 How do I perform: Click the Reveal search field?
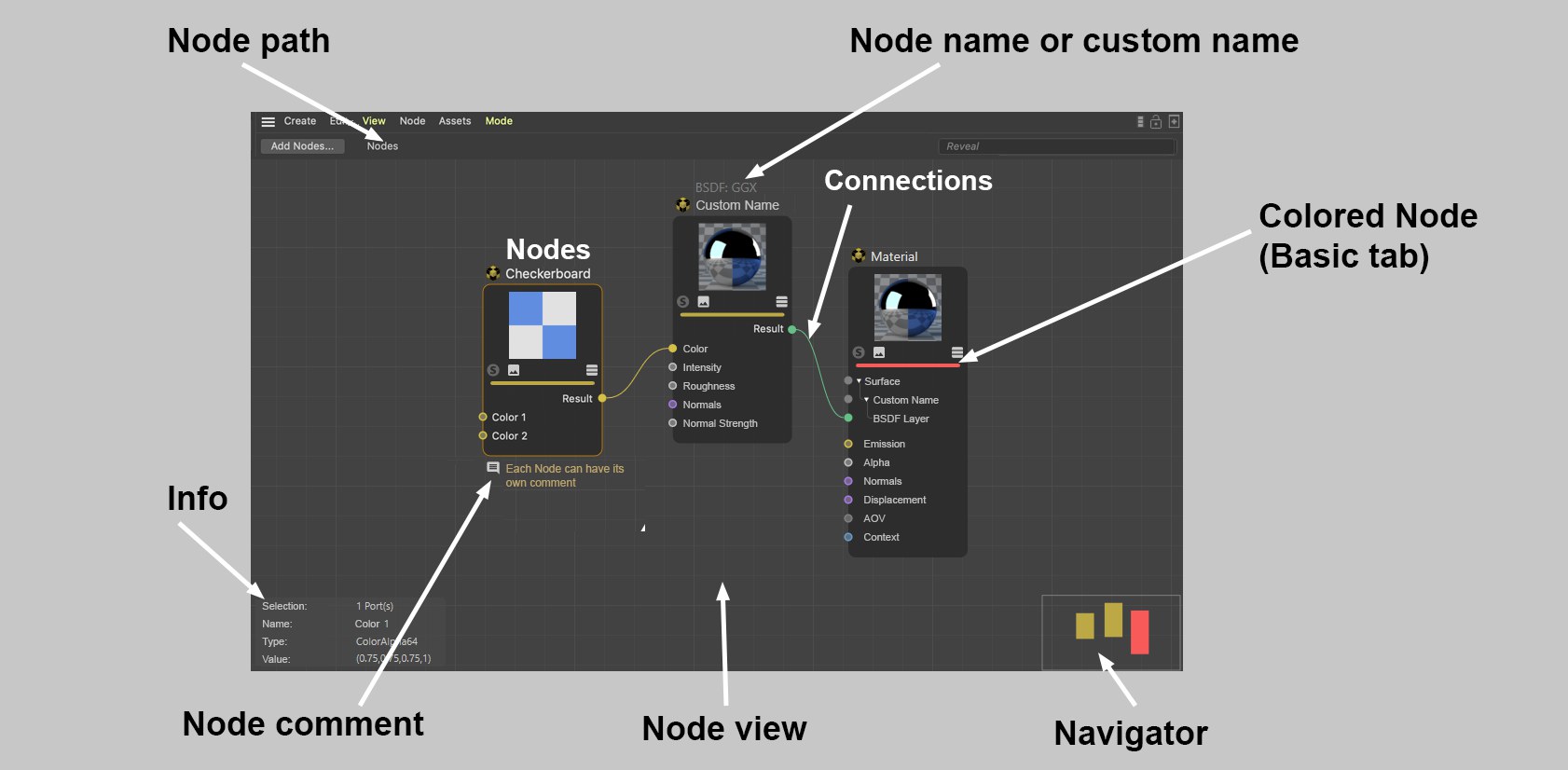tap(1056, 146)
